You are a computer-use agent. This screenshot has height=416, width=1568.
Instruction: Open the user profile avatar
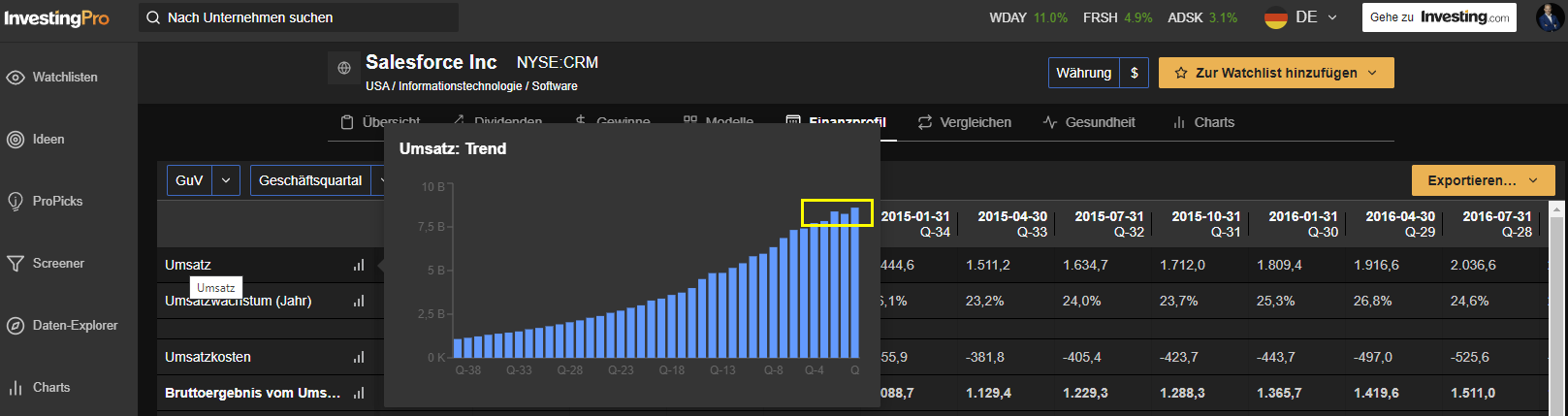1550,17
